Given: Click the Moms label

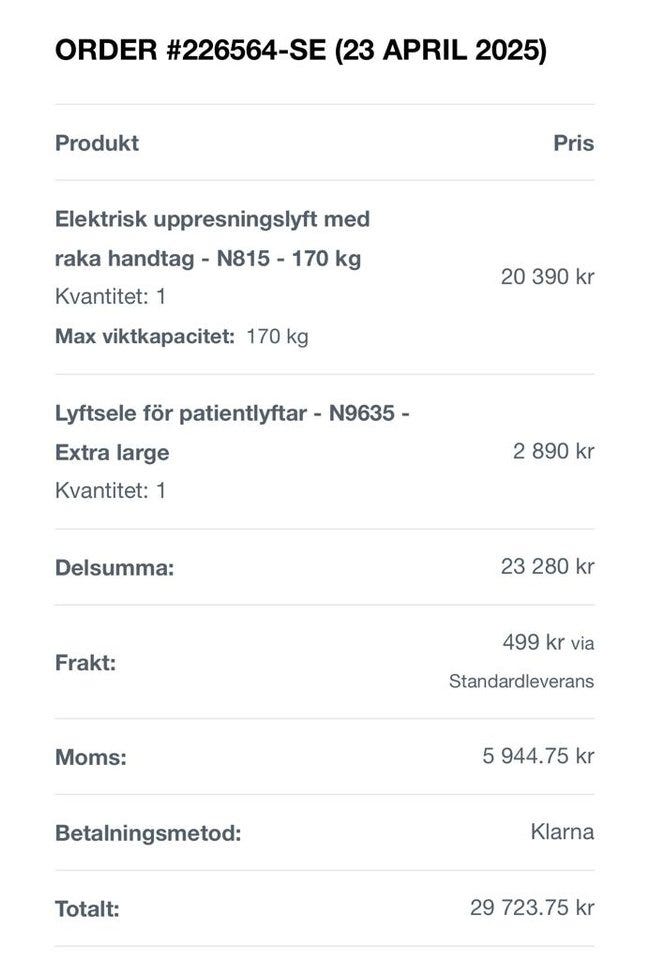Looking at the screenshot, I should click(x=90, y=757).
